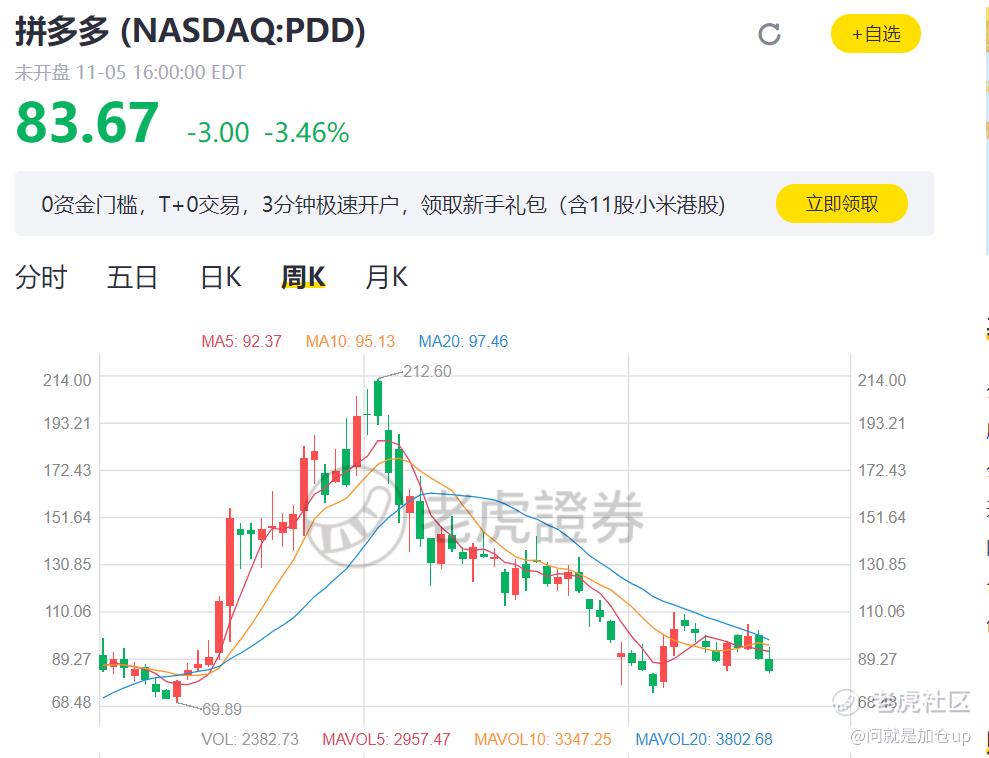Click the 未开盘 11-05 16:00:00 EDT status line

[130, 73]
